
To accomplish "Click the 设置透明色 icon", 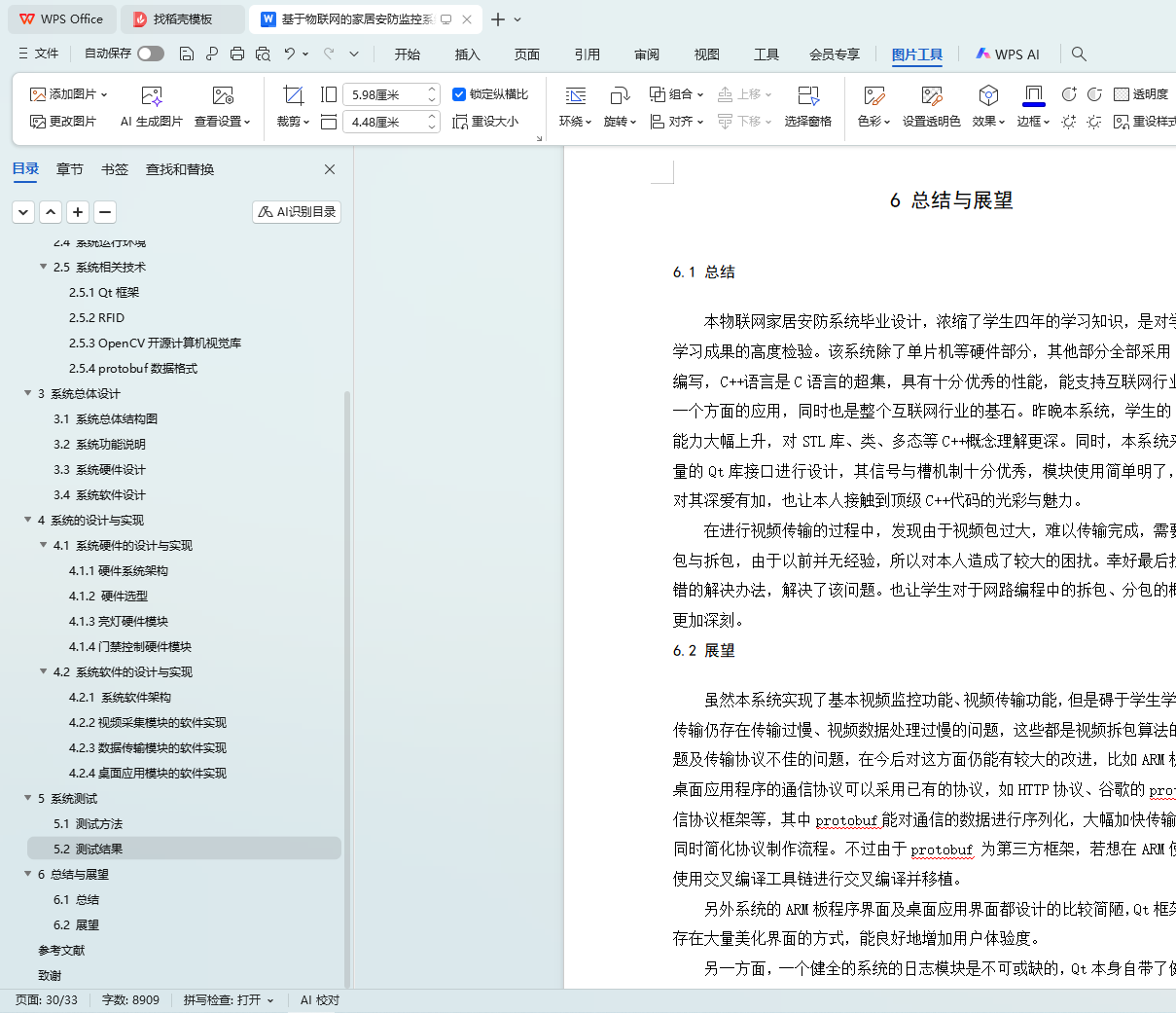I will 931,95.
